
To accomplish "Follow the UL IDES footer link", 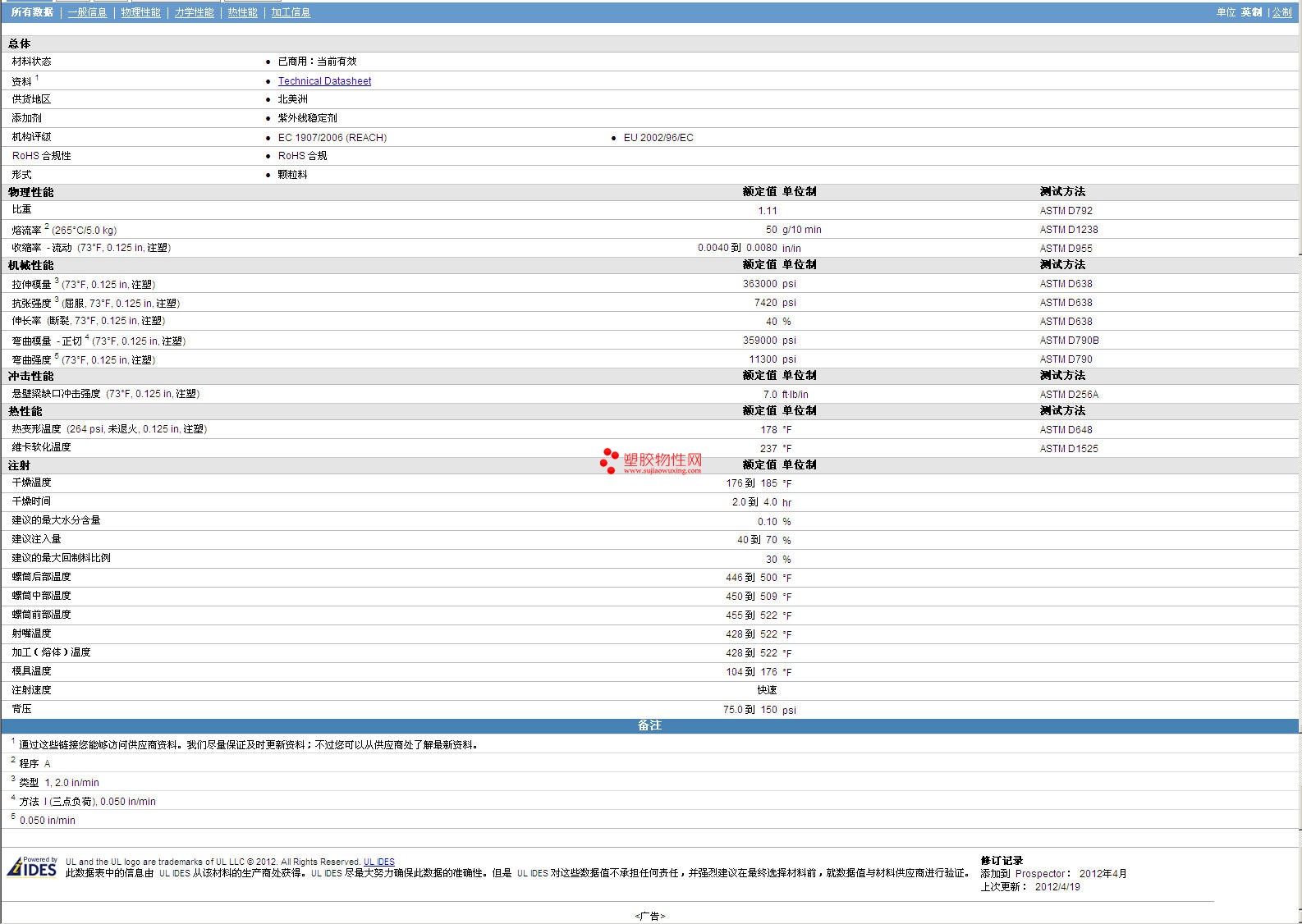I will (378, 862).
